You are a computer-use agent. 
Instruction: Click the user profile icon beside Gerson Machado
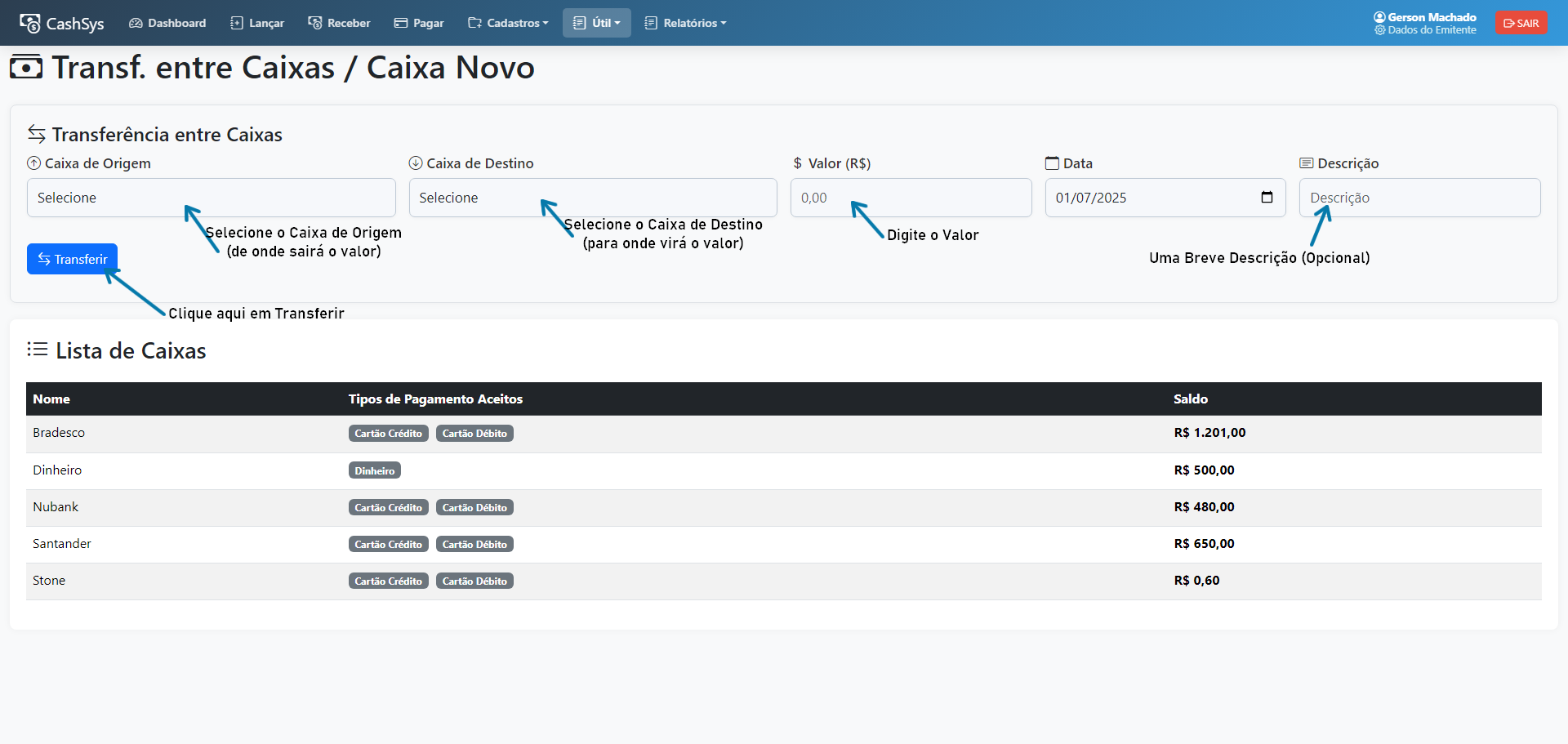click(1379, 17)
